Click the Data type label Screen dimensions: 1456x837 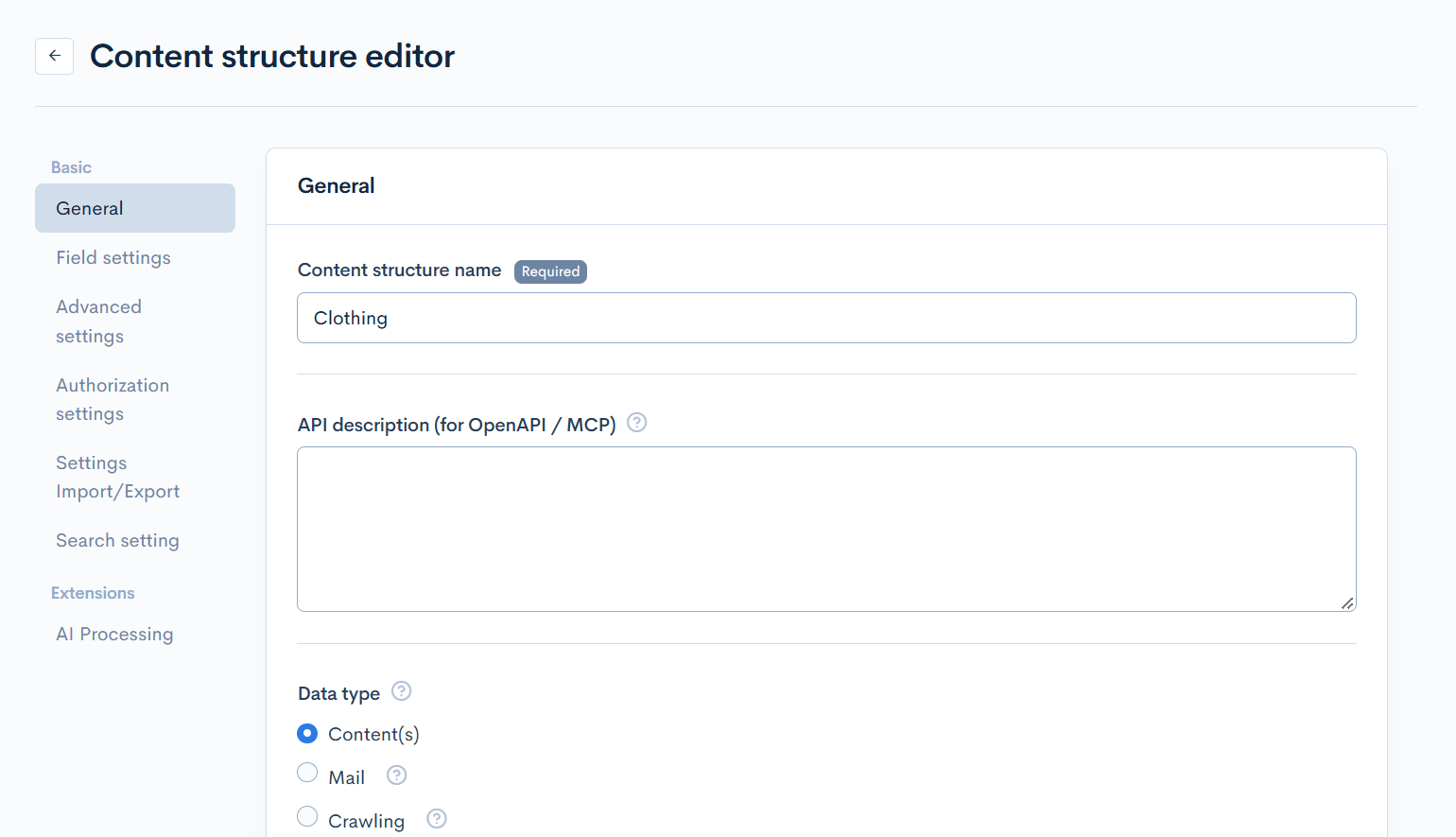(x=338, y=693)
